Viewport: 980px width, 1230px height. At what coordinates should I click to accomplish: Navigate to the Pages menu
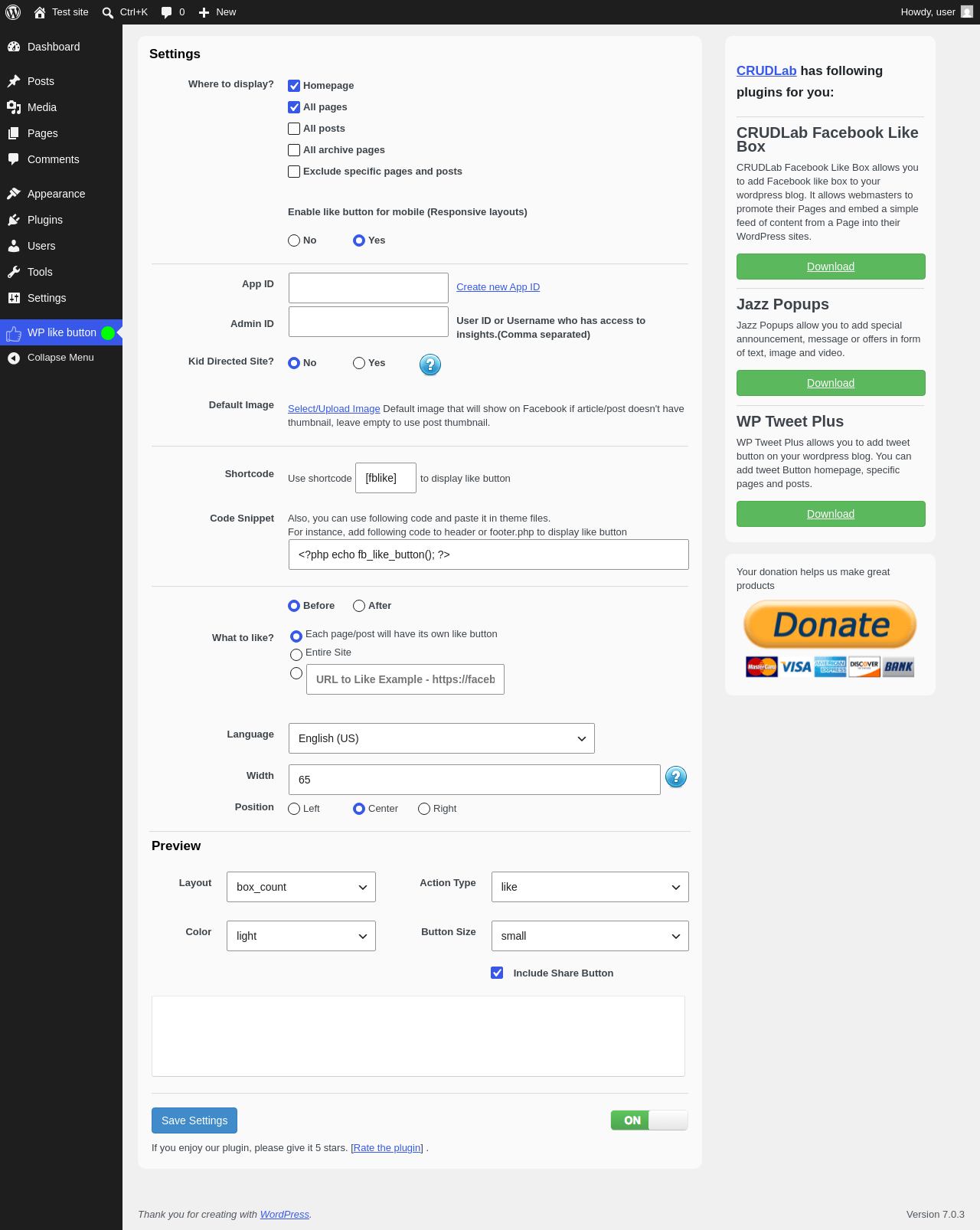click(61, 133)
